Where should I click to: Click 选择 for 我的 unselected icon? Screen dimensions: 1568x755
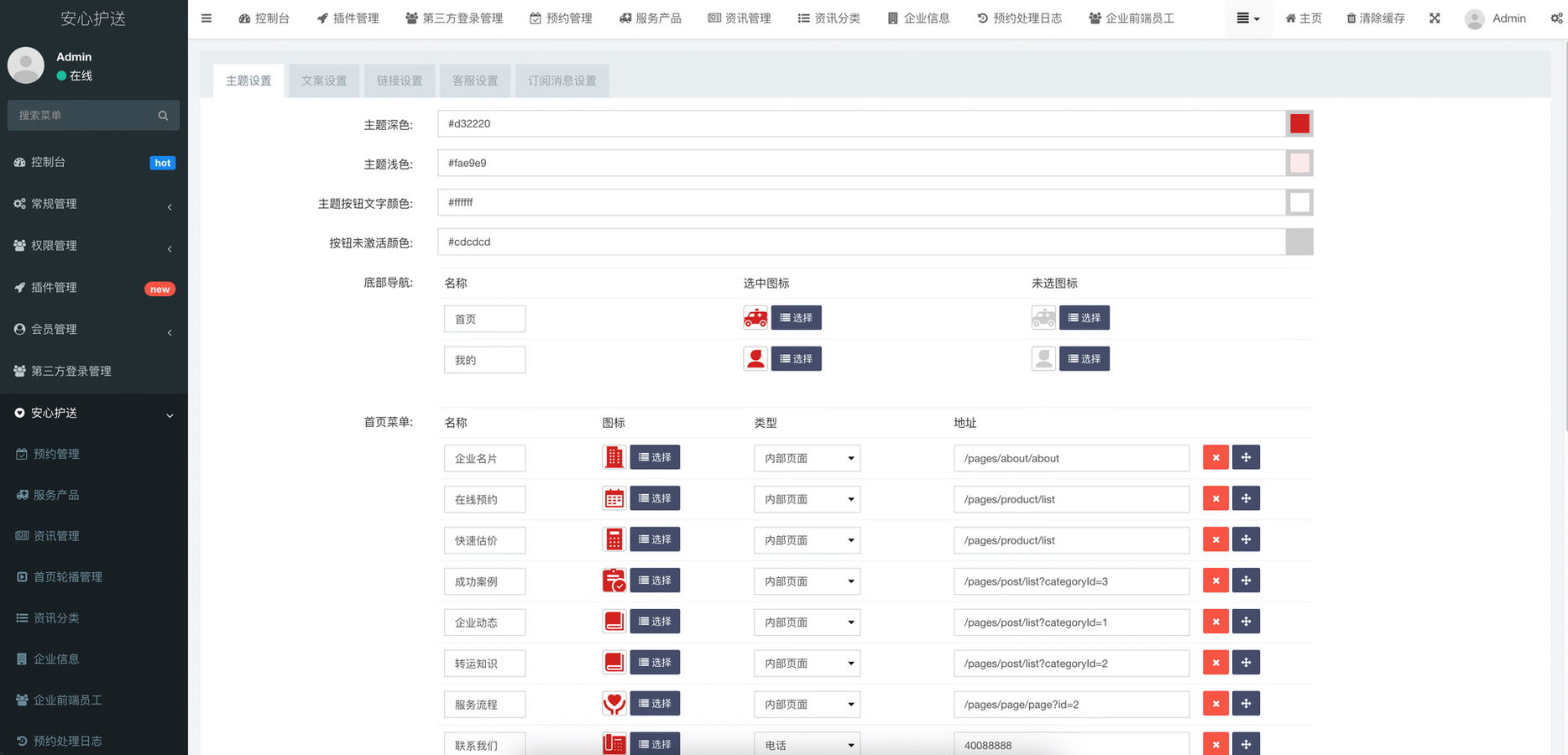[x=1084, y=359]
